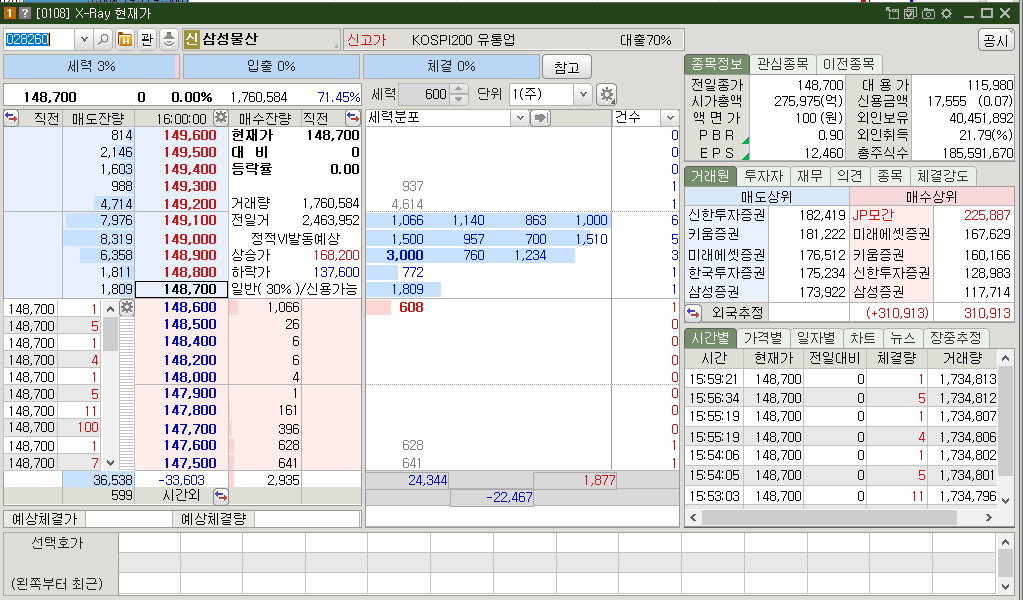
Task: Click the 체결 0% bar
Action: click(x=451, y=67)
